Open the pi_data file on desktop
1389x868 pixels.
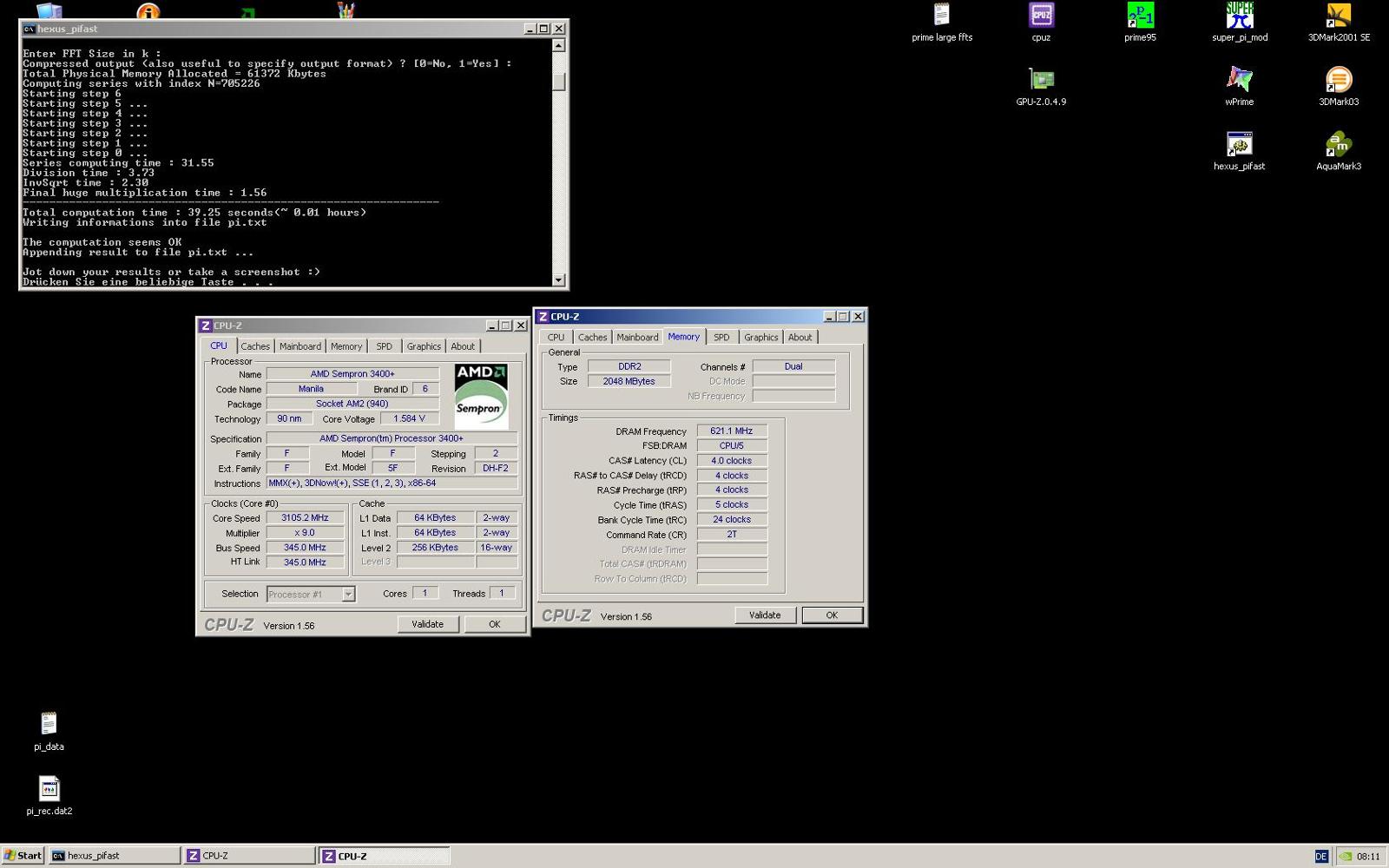(49, 732)
